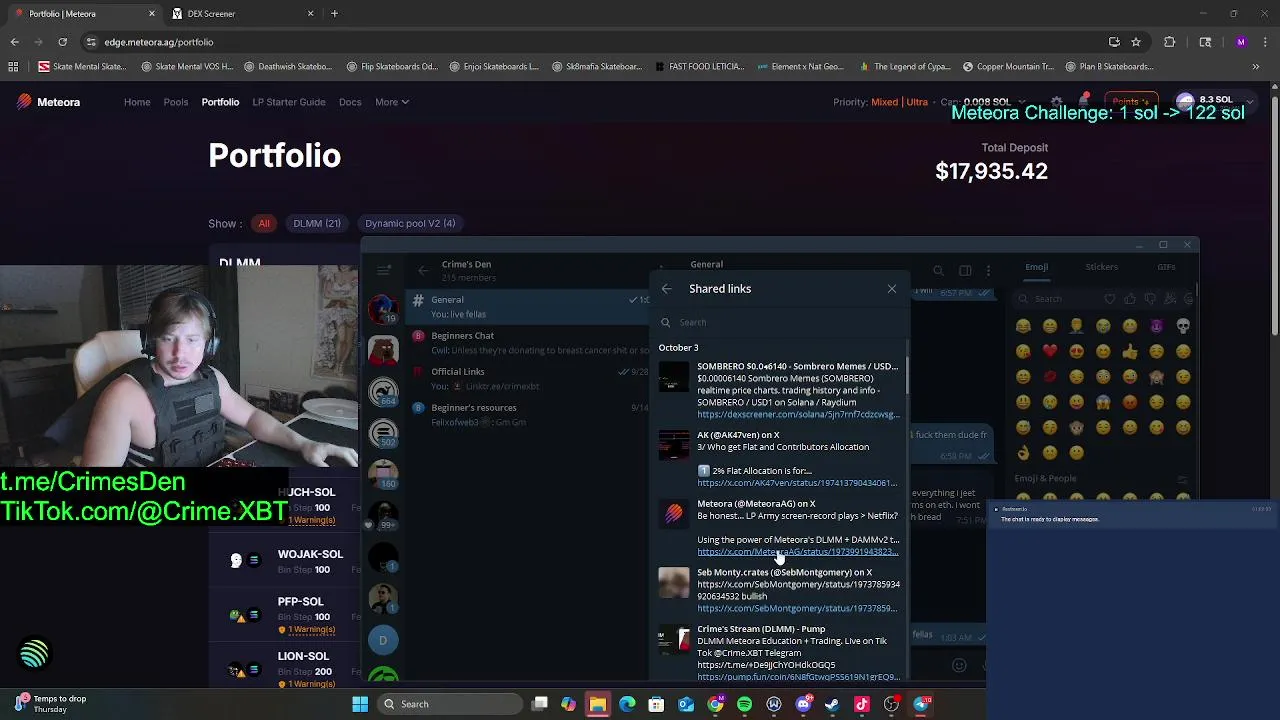Open the Pools page
1280x720 pixels.
(x=176, y=102)
